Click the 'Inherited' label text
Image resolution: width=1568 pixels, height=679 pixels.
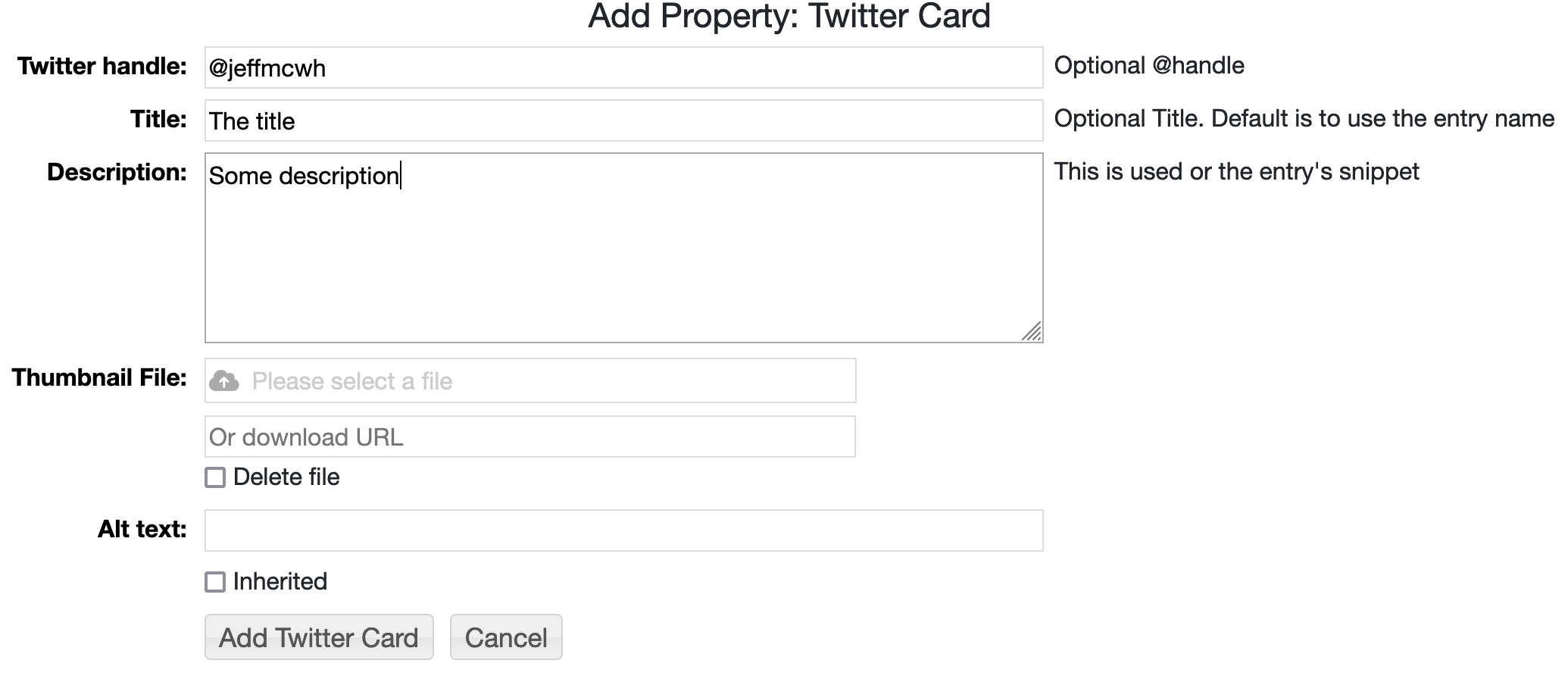pos(280,582)
